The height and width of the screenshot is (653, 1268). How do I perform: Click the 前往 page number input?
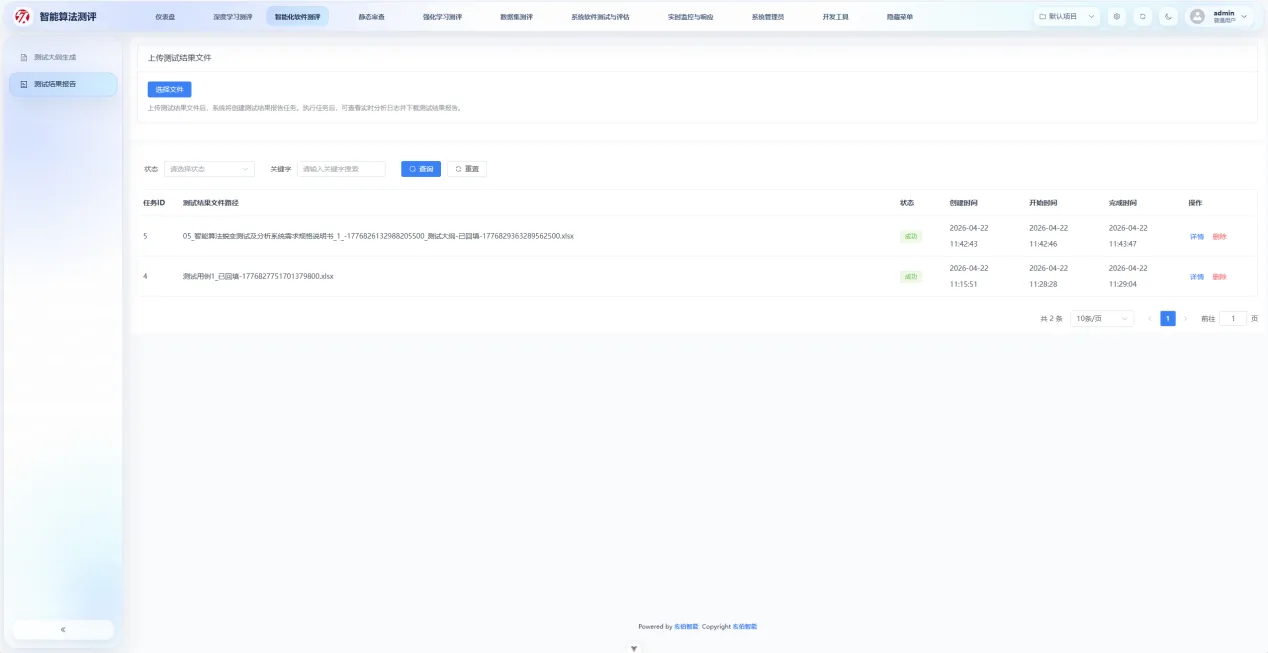[1233, 318]
